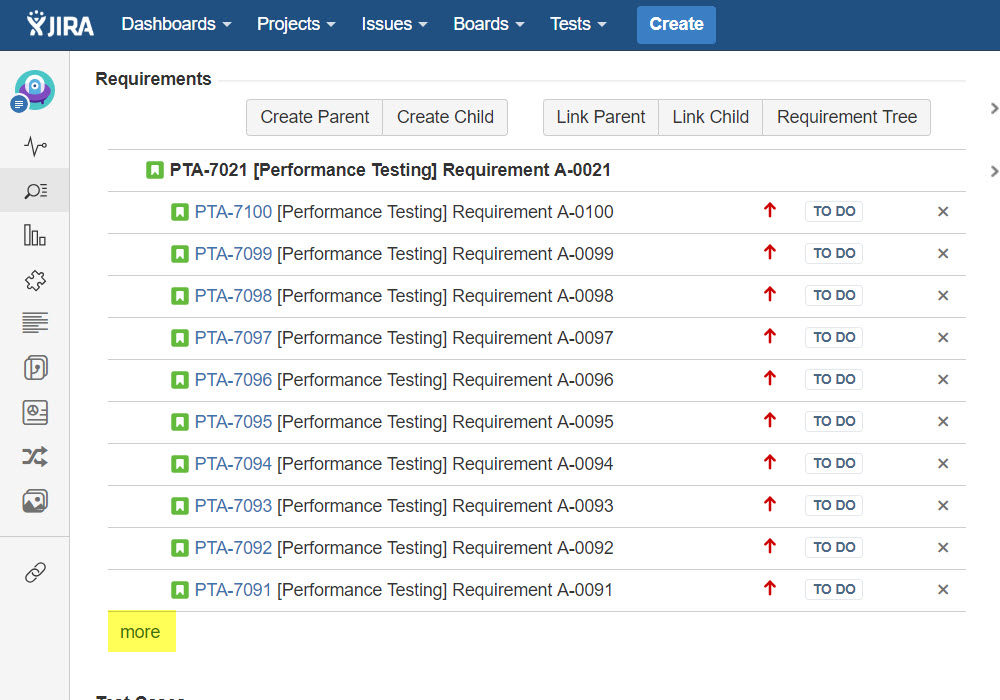Image resolution: width=1000 pixels, height=700 pixels.
Task: Click the Requirement Tree button
Action: (846, 117)
